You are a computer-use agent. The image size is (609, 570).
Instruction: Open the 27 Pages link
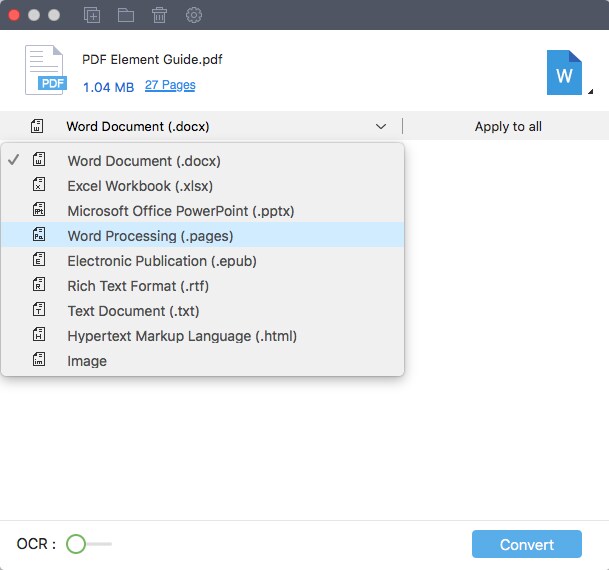170,85
